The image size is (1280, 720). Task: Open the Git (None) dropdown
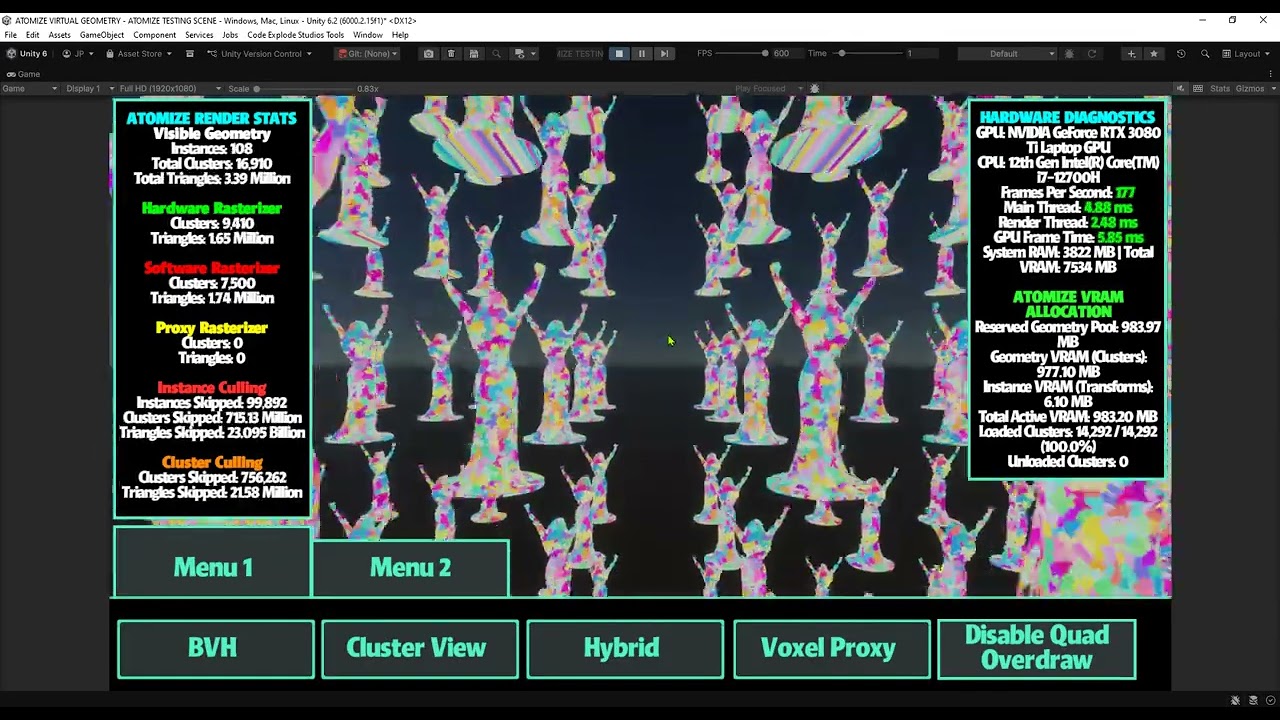point(368,54)
